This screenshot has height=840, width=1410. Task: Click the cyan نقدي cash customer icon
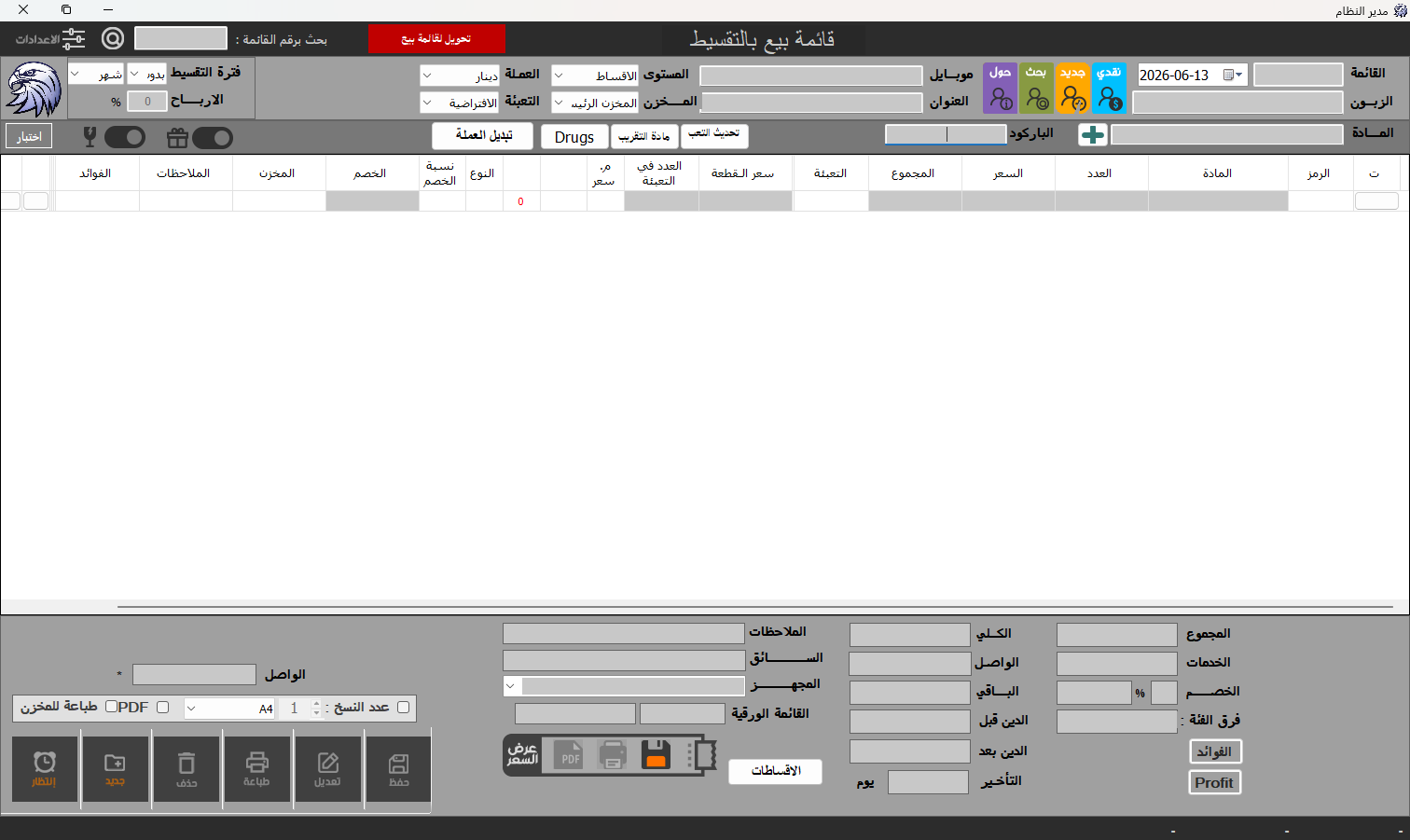[x=1109, y=89]
